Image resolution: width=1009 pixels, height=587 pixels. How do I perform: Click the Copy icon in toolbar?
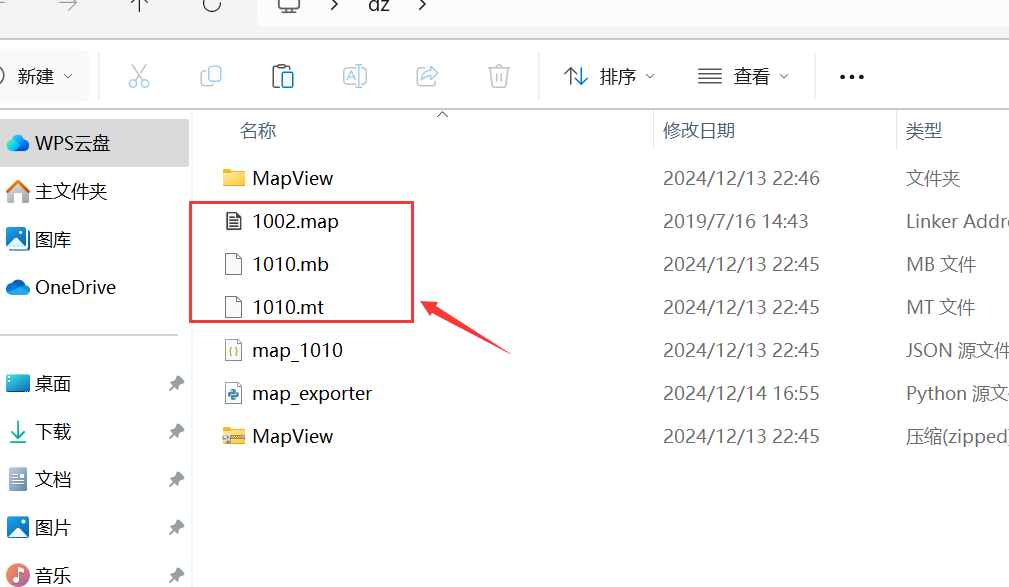click(211, 76)
